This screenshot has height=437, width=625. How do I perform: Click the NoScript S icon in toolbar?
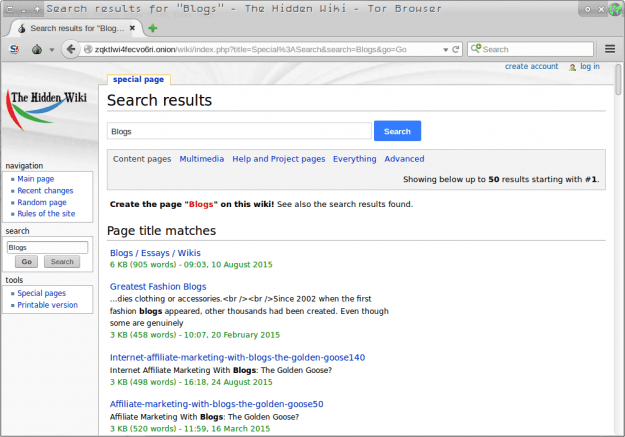14,49
